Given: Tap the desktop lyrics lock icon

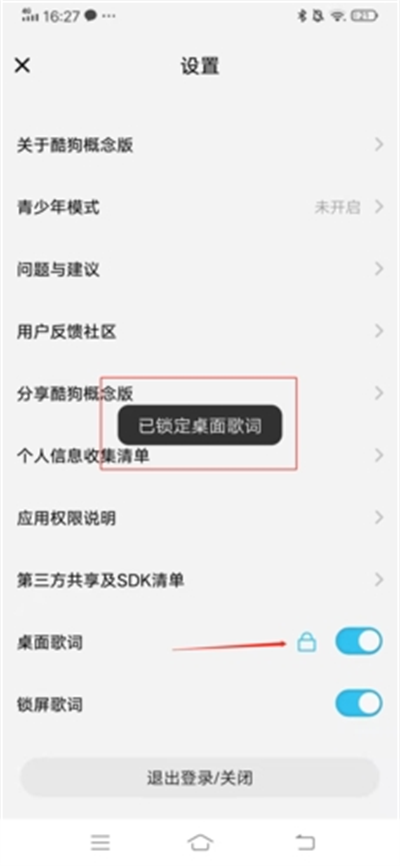Looking at the screenshot, I should 307,642.
